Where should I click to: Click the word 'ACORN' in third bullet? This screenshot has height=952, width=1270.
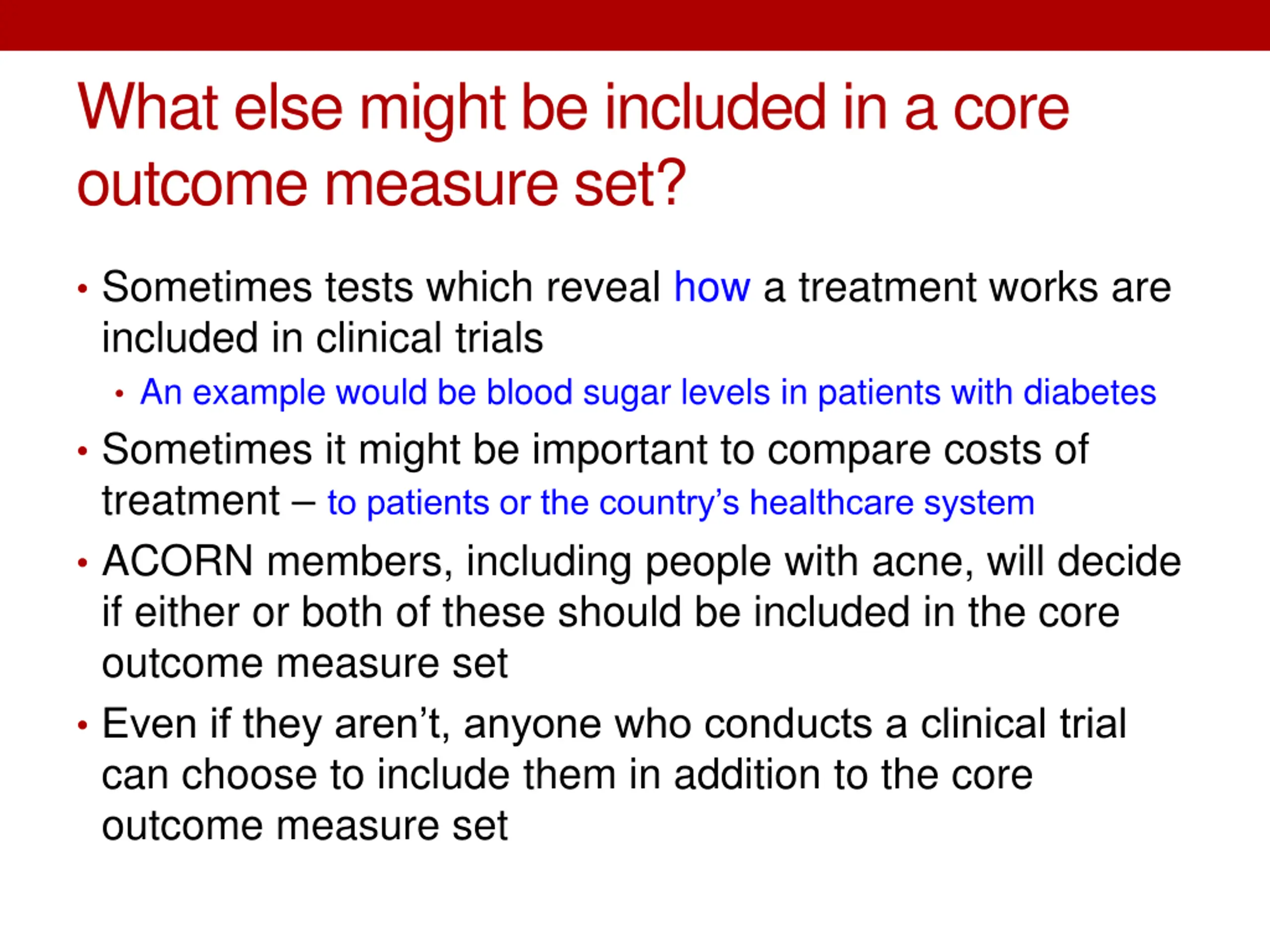[178, 561]
